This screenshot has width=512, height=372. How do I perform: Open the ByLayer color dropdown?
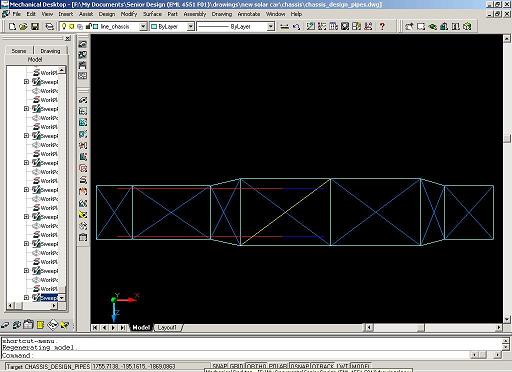pos(190,26)
